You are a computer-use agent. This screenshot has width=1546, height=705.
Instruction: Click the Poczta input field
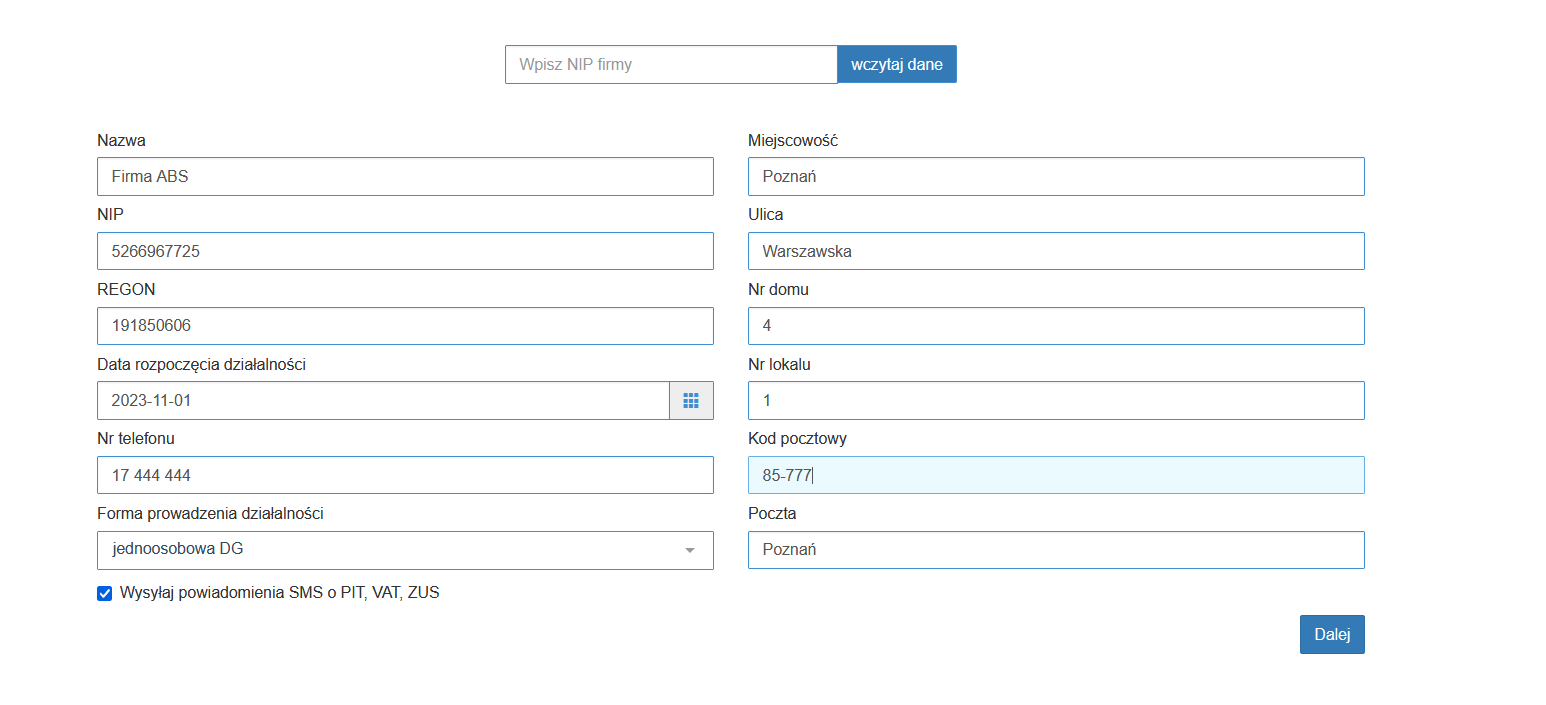click(x=1055, y=550)
